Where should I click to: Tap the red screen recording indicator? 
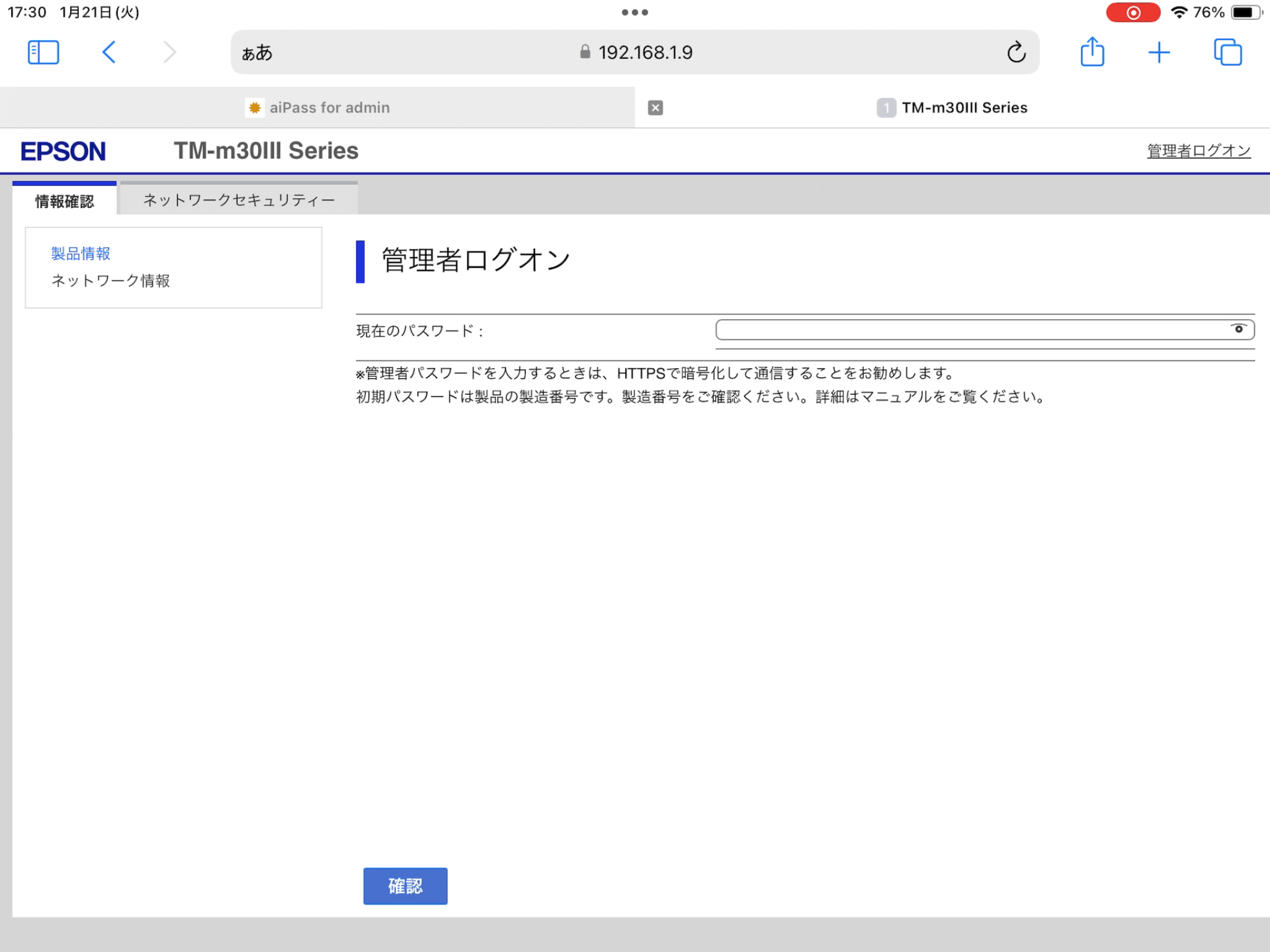[x=1132, y=12]
